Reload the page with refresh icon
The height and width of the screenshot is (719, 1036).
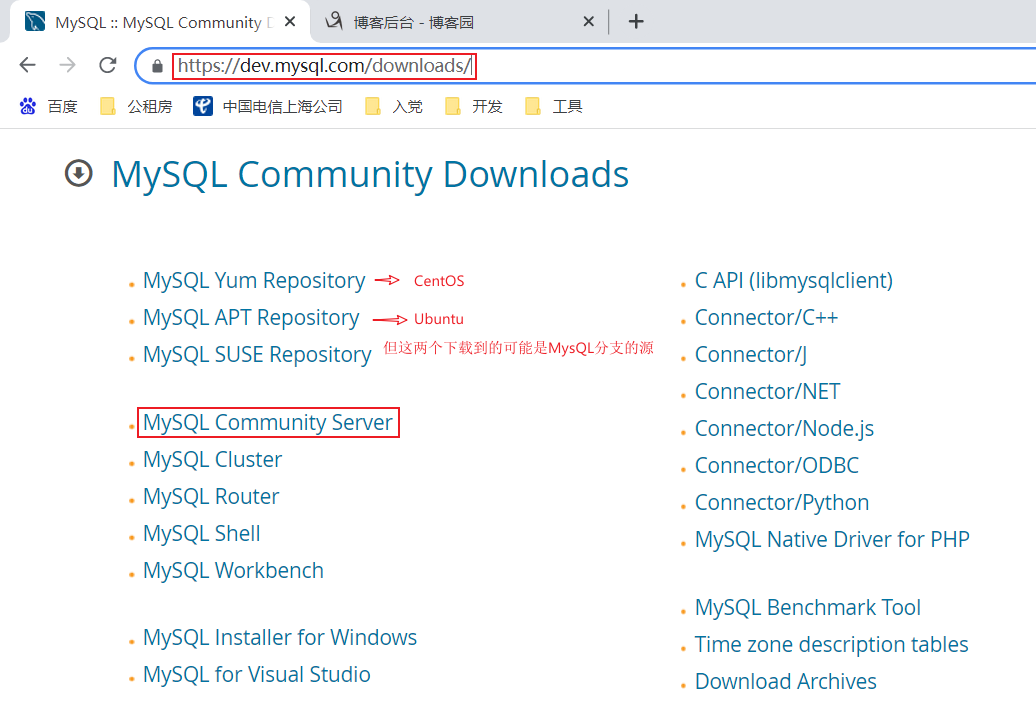click(x=108, y=65)
